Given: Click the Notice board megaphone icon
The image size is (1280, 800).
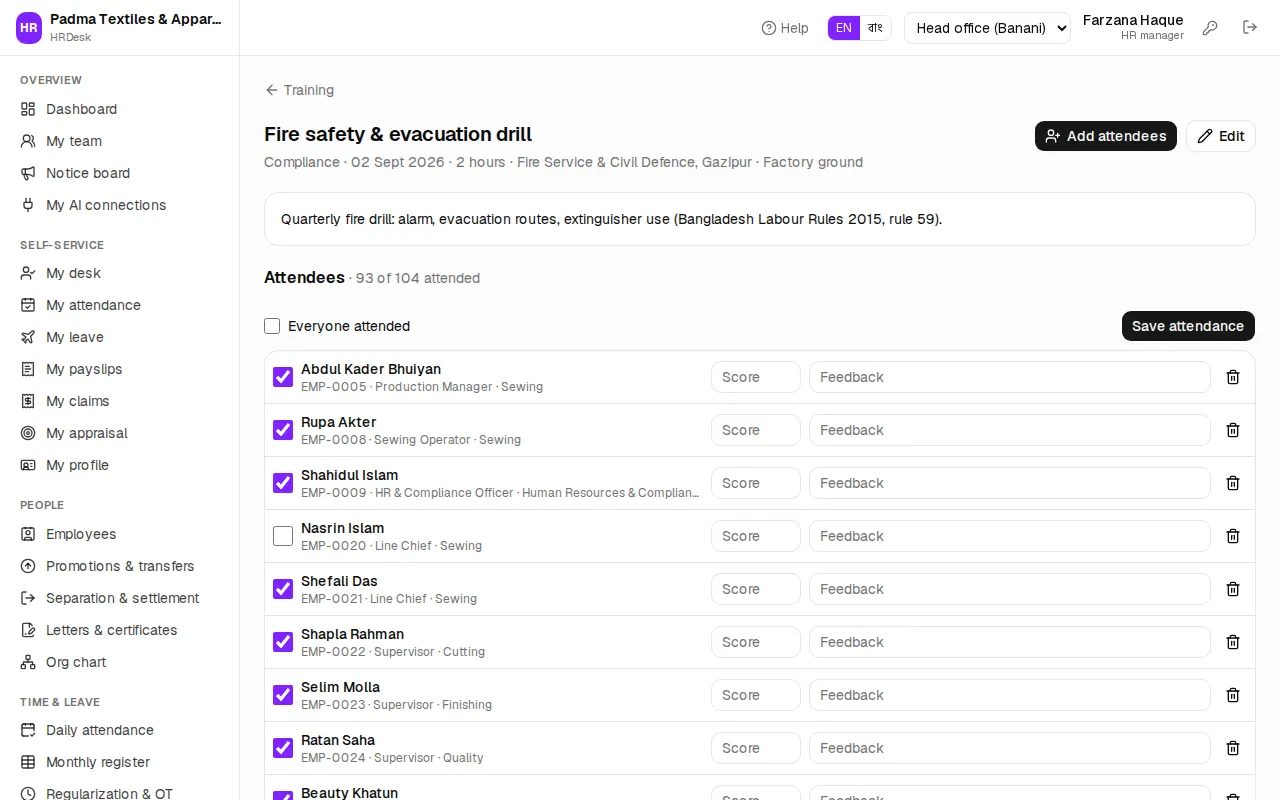Looking at the screenshot, I should (28, 173).
